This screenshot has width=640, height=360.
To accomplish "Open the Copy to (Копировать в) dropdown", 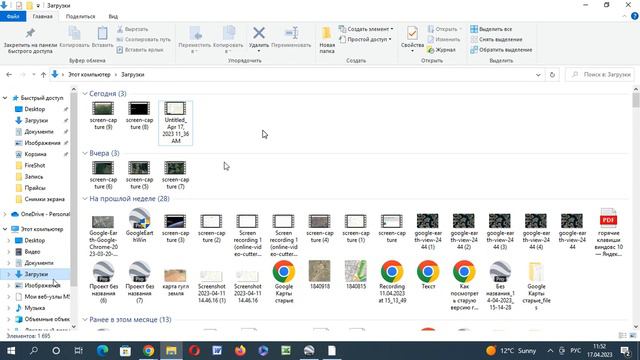I will tap(228, 40).
